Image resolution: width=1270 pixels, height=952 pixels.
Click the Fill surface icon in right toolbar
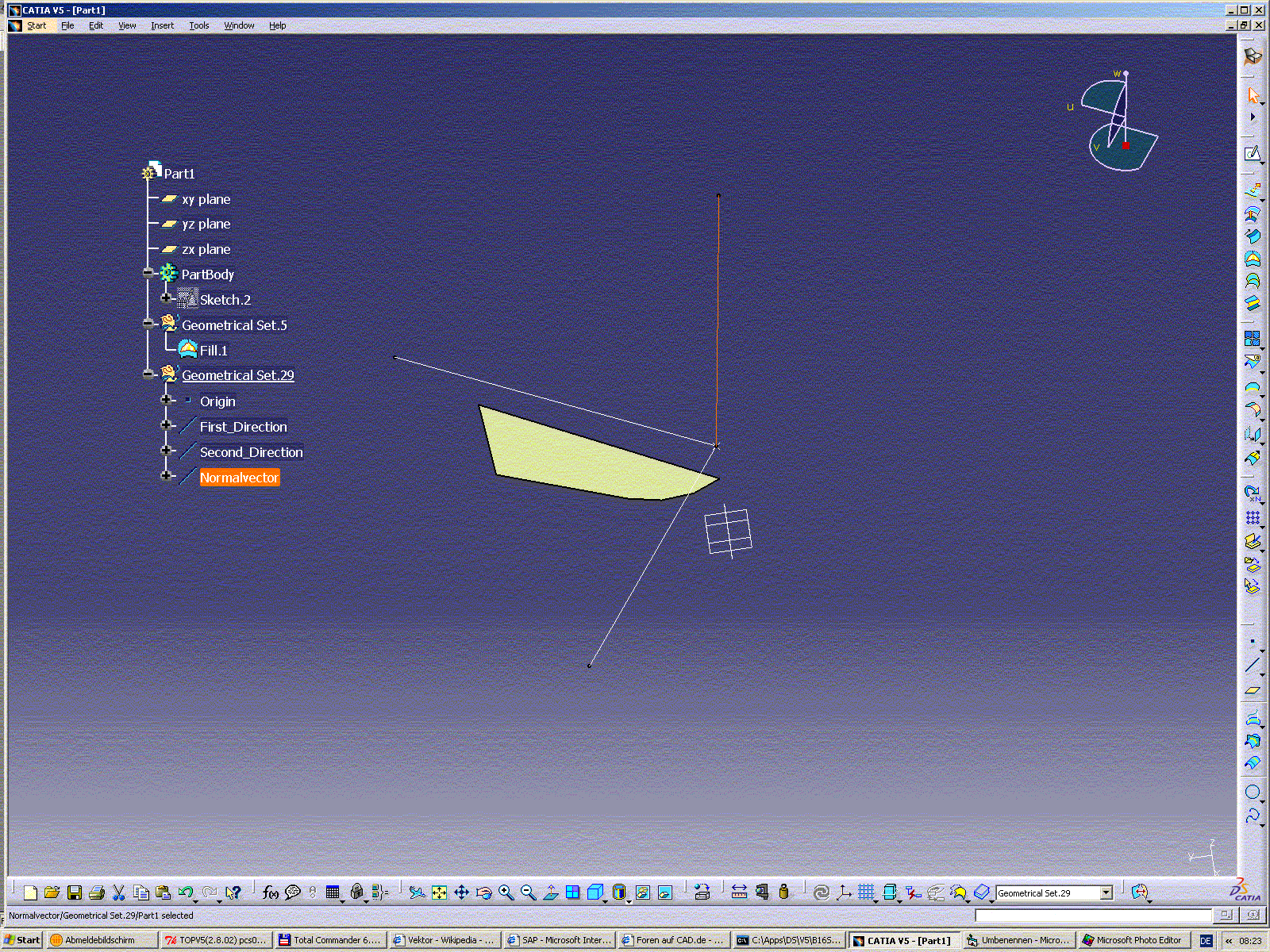point(1253,258)
